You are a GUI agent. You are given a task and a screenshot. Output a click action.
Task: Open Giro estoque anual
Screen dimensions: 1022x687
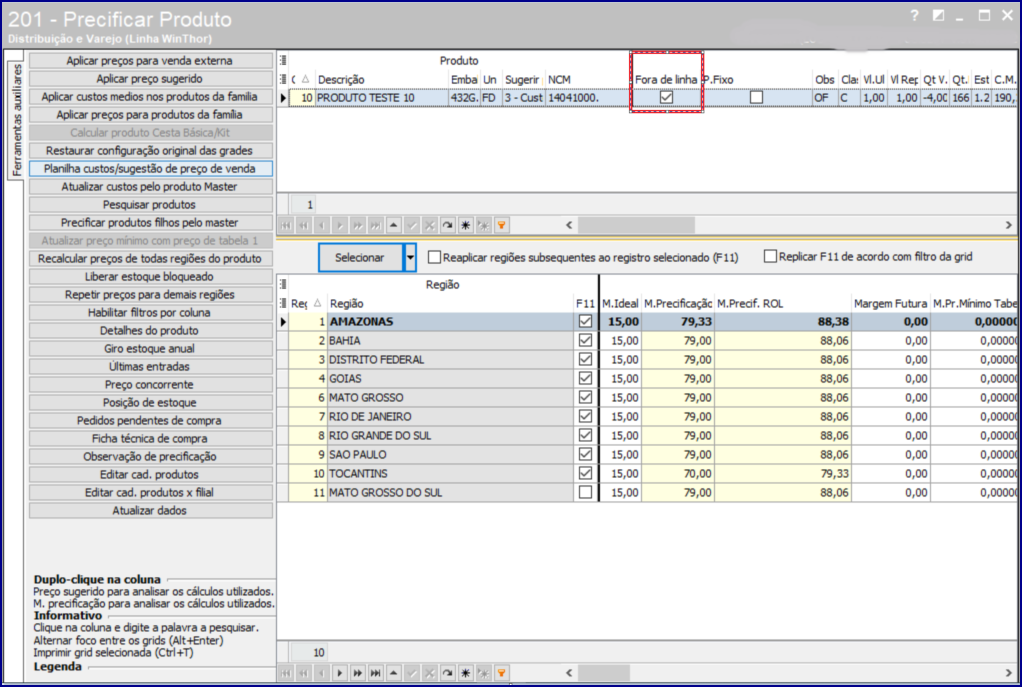(x=151, y=349)
